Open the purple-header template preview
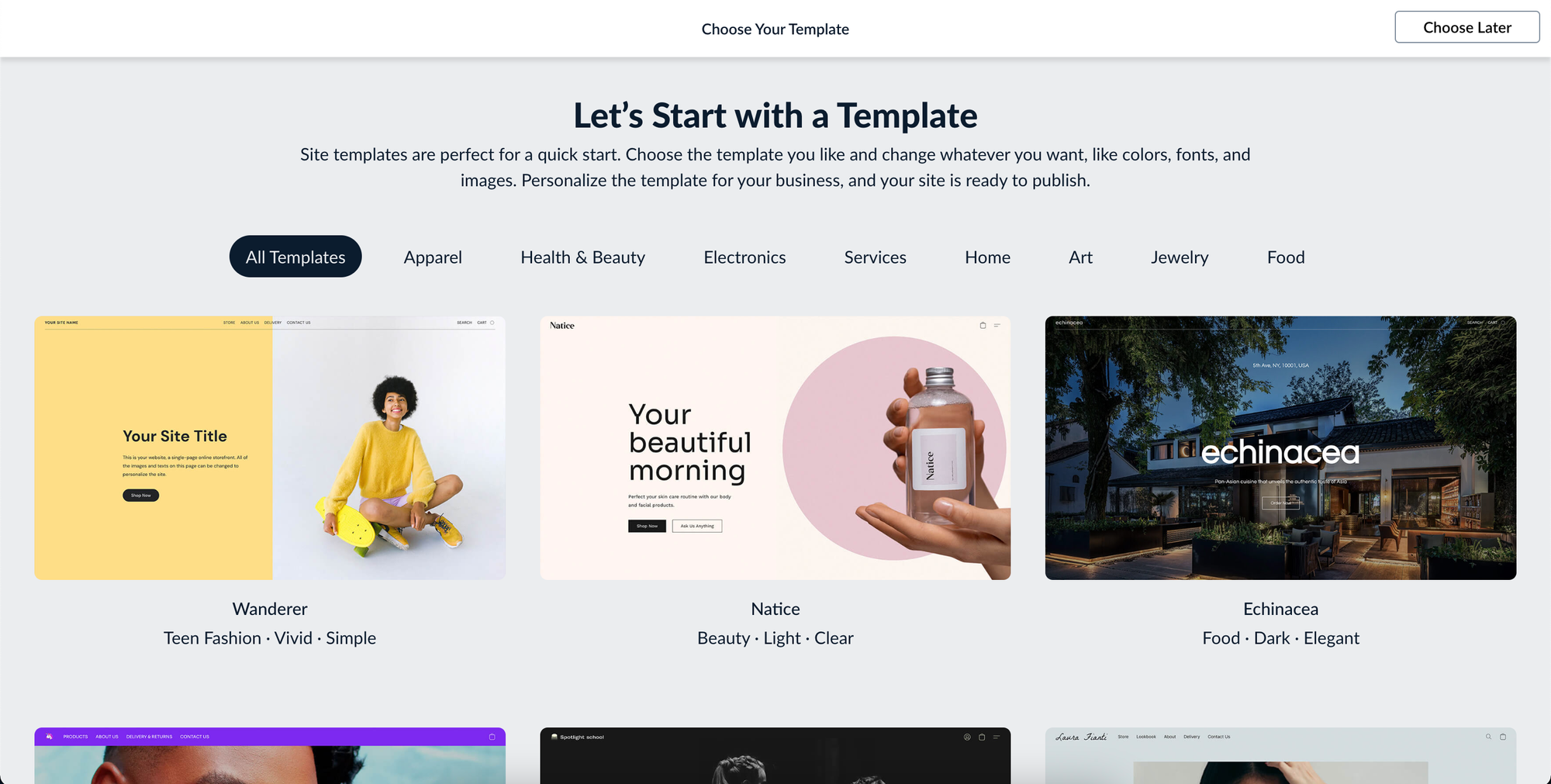The image size is (1551, 784). coord(270,755)
